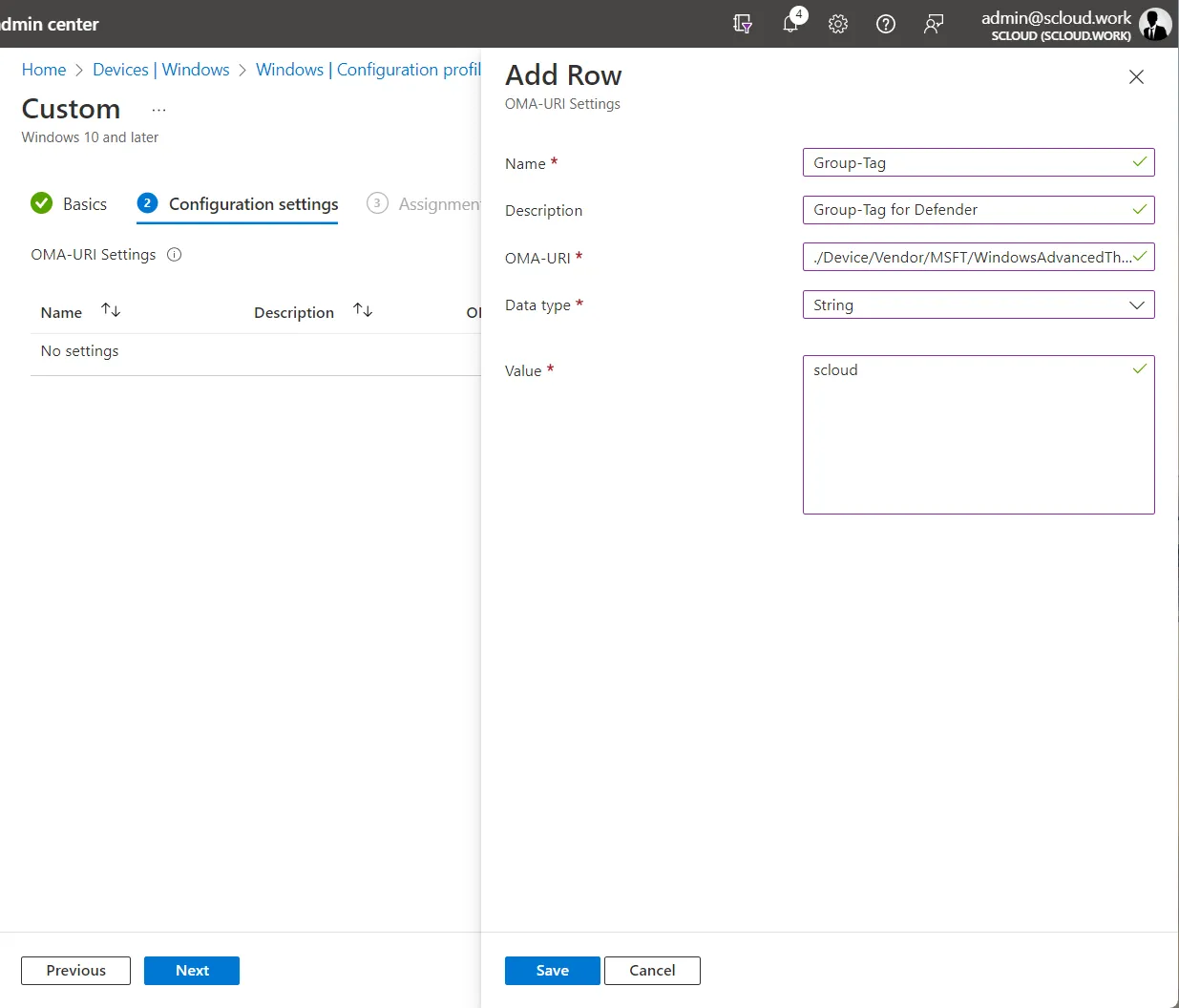Select the Configuration settings step
Image resolution: width=1179 pixels, height=1008 pixels.
238,204
